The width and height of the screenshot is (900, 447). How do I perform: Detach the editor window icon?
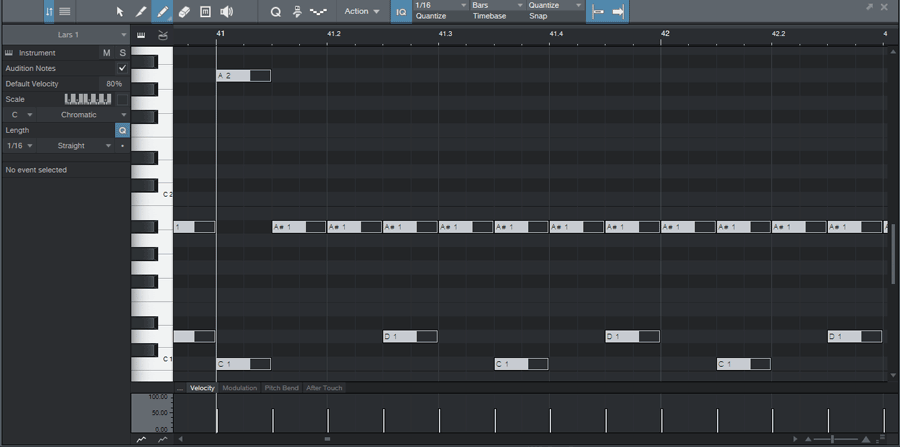pyautogui.click(x=870, y=7)
